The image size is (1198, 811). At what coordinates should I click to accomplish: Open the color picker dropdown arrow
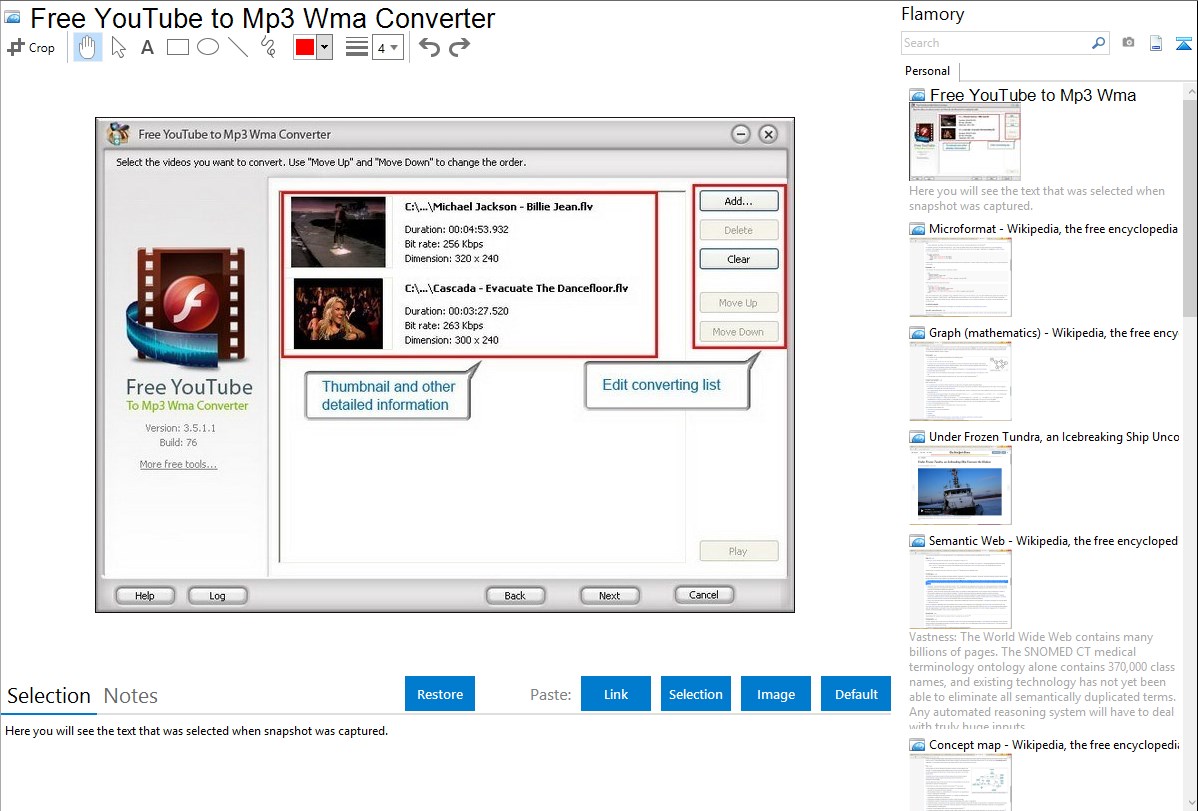(x=324, y=47)
